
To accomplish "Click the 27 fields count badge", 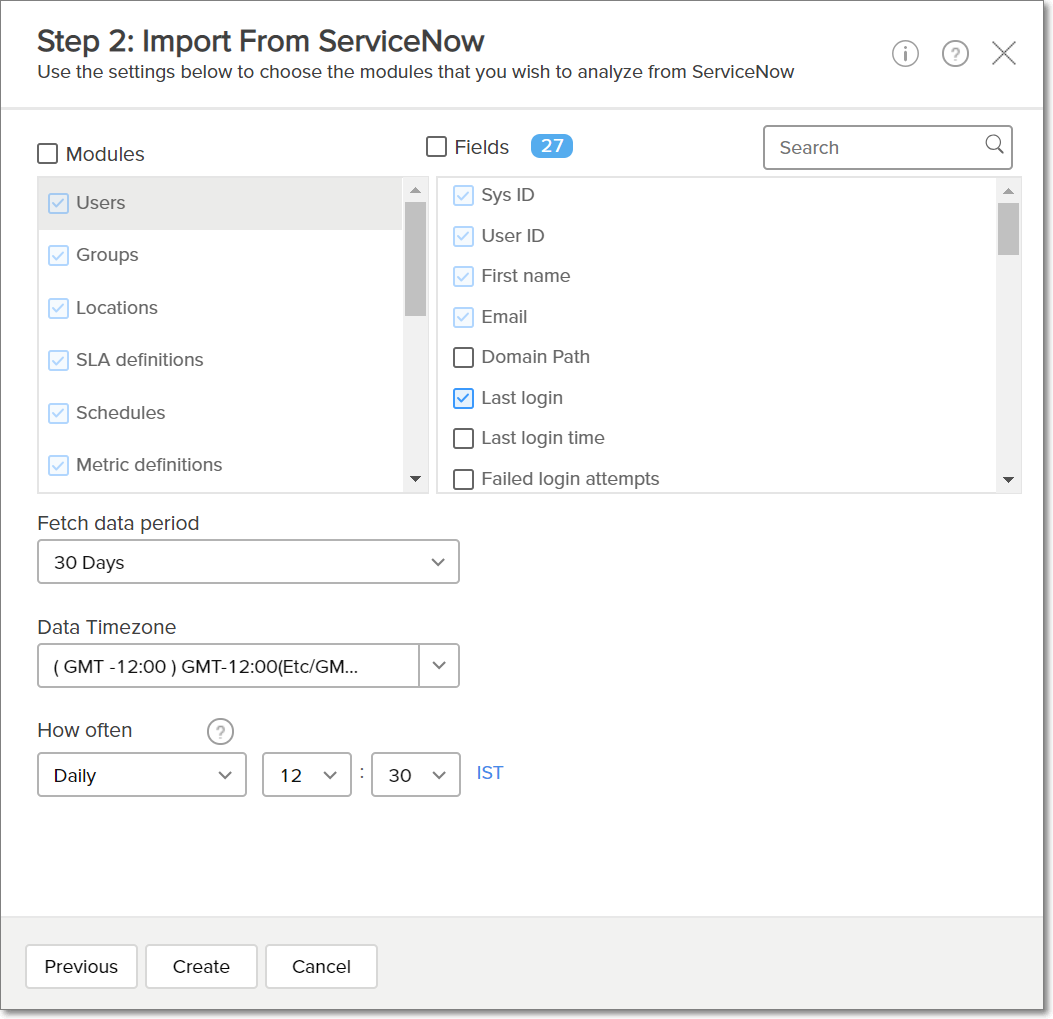I will pyautogui.click(x=552, y=146).
